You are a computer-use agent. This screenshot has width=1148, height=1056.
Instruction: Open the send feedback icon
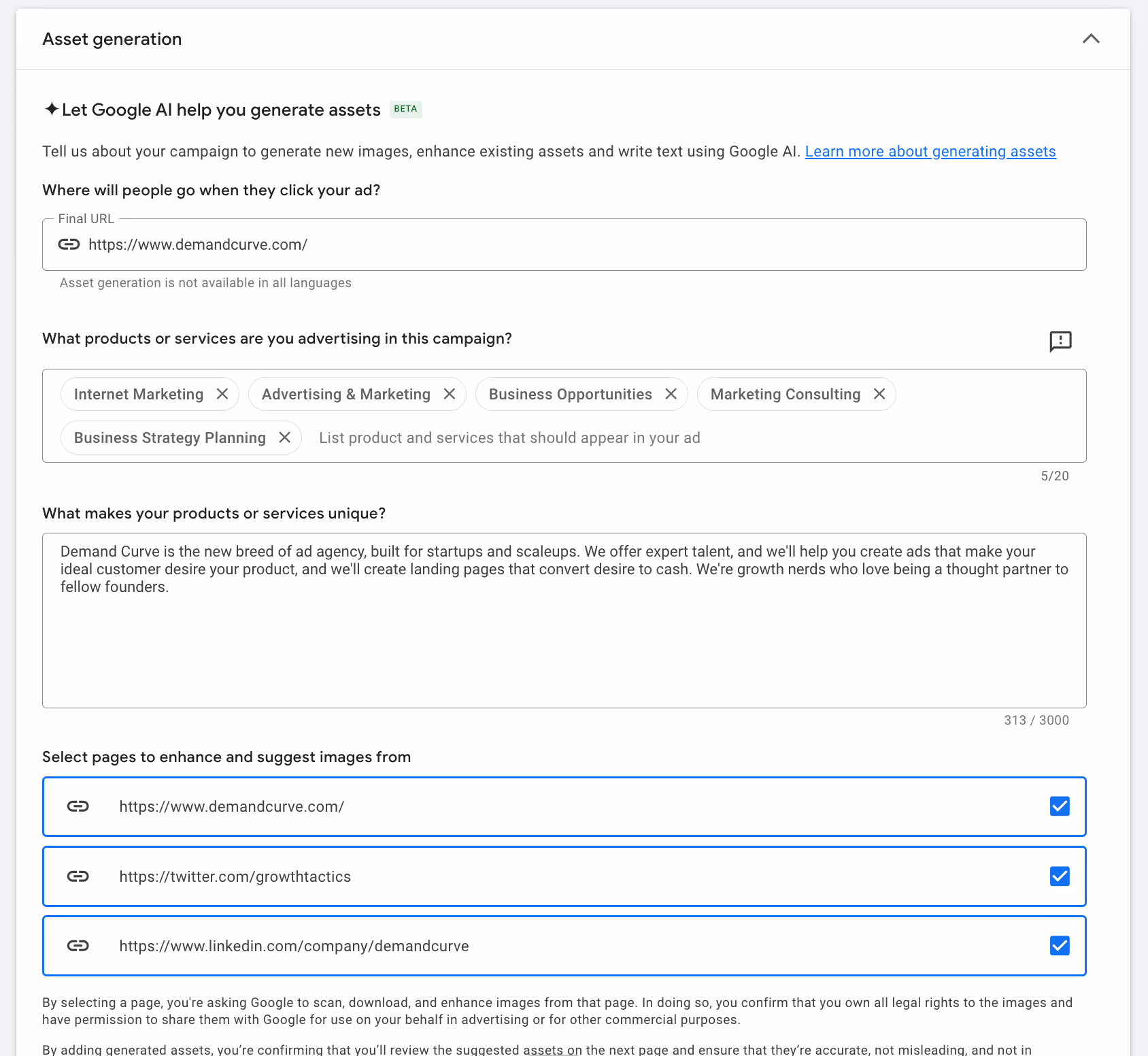click(1060, 341)
